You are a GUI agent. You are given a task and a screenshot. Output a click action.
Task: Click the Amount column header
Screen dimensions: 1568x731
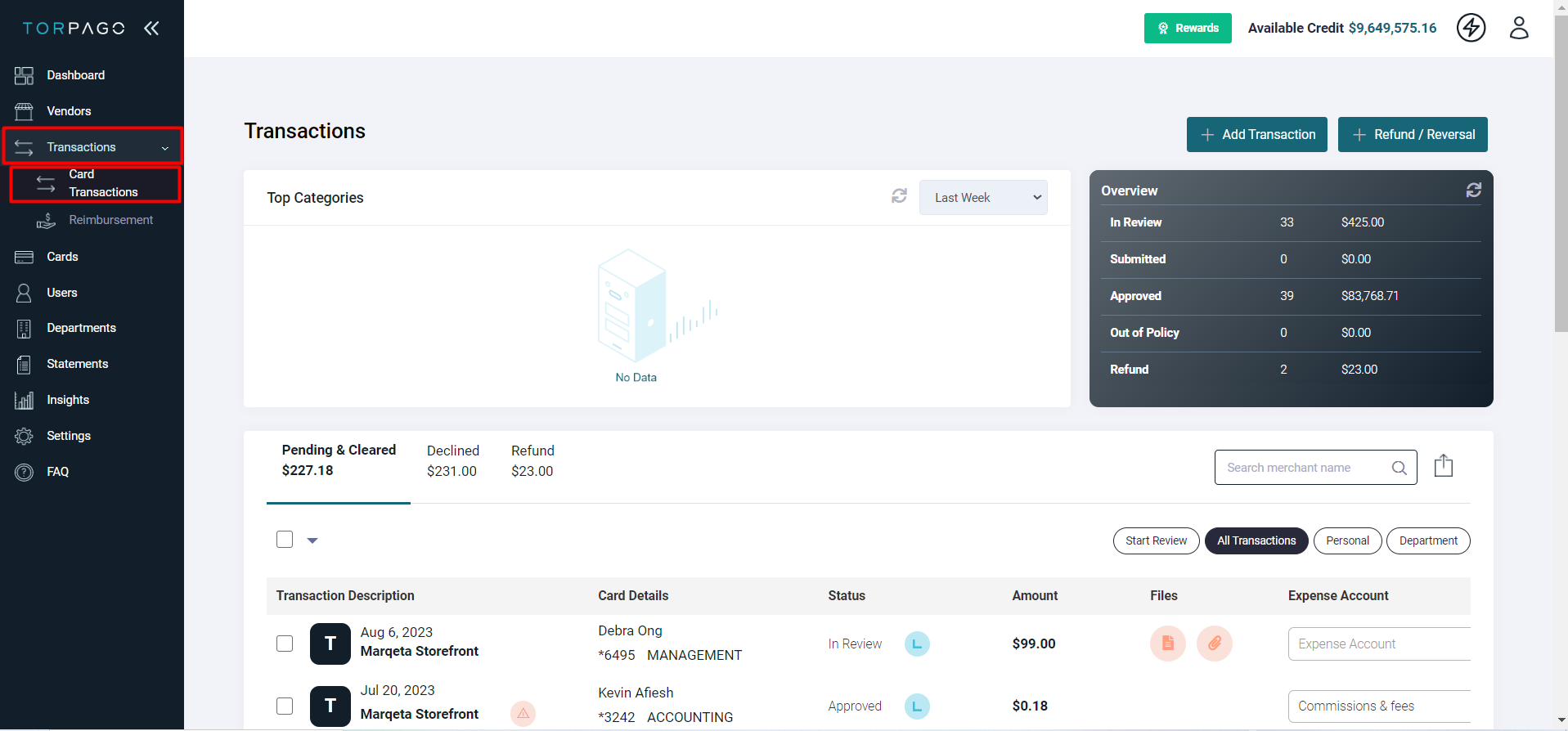click(x=1035, y=596)
